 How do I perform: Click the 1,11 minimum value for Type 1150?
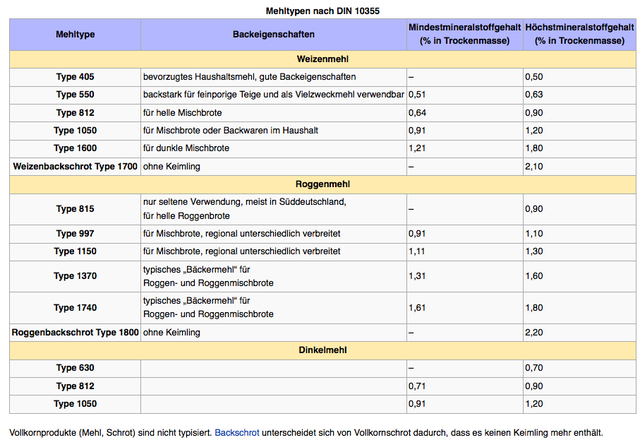tap(417, 251)
